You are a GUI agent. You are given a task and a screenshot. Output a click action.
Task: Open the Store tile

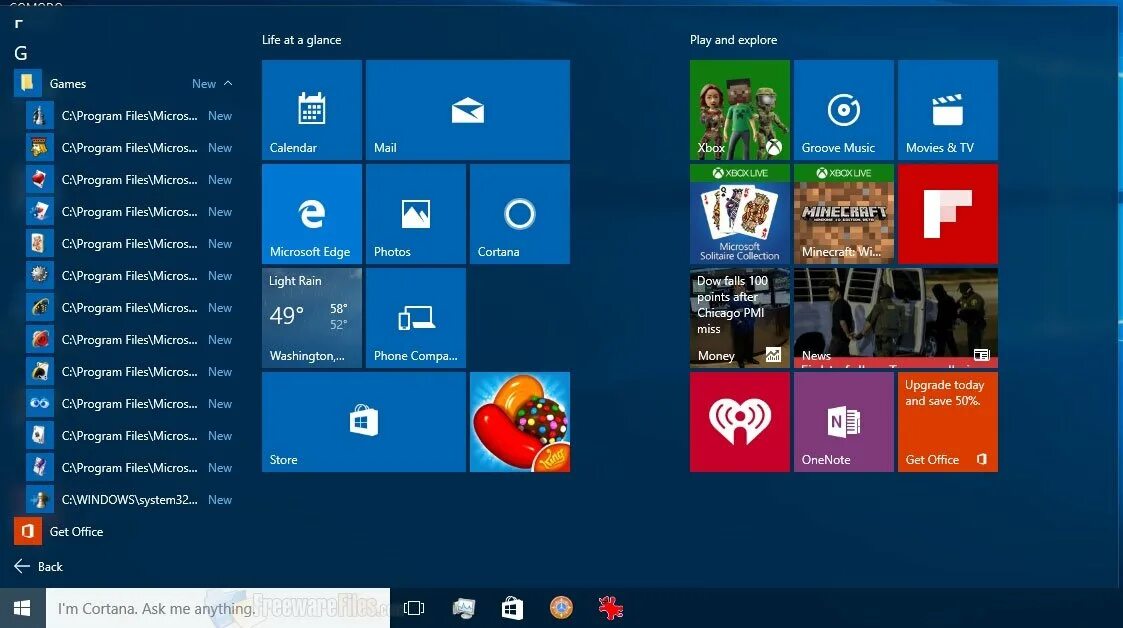click(x=364, y=422)
